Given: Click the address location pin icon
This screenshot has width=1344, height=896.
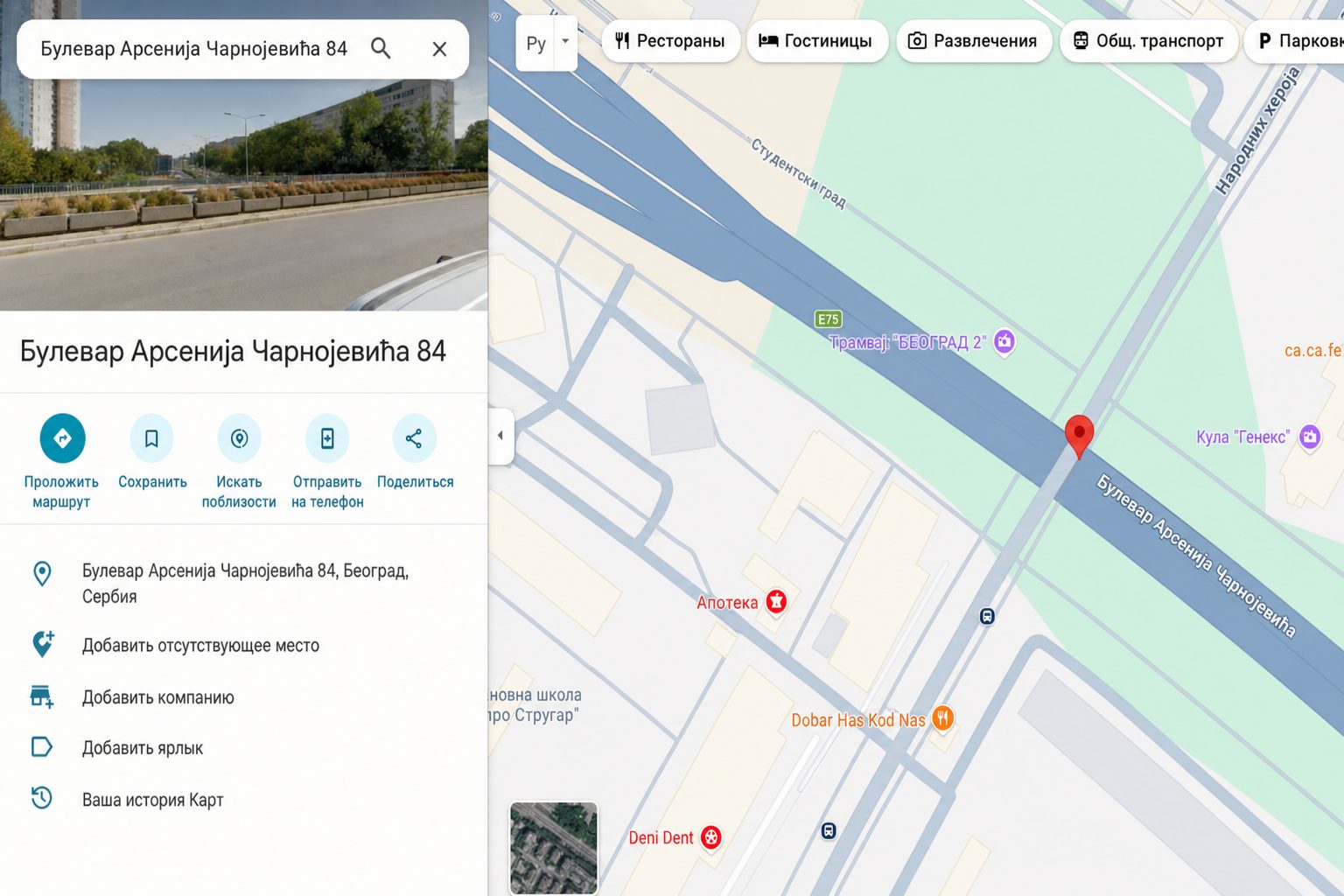Looking at the screenshot, I should coord(42,574).
